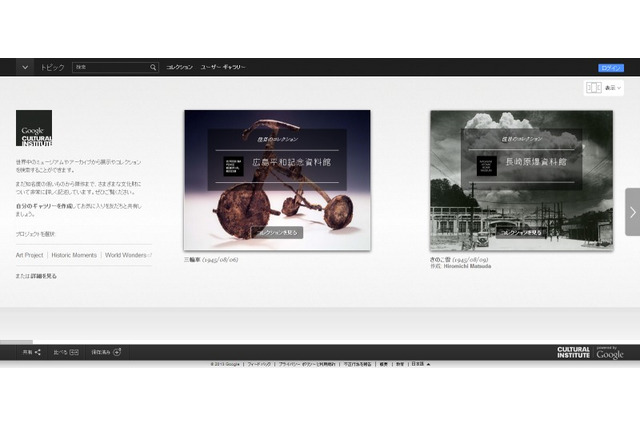
Task: Click the search magnifier icon
Action: pos(153,67)
